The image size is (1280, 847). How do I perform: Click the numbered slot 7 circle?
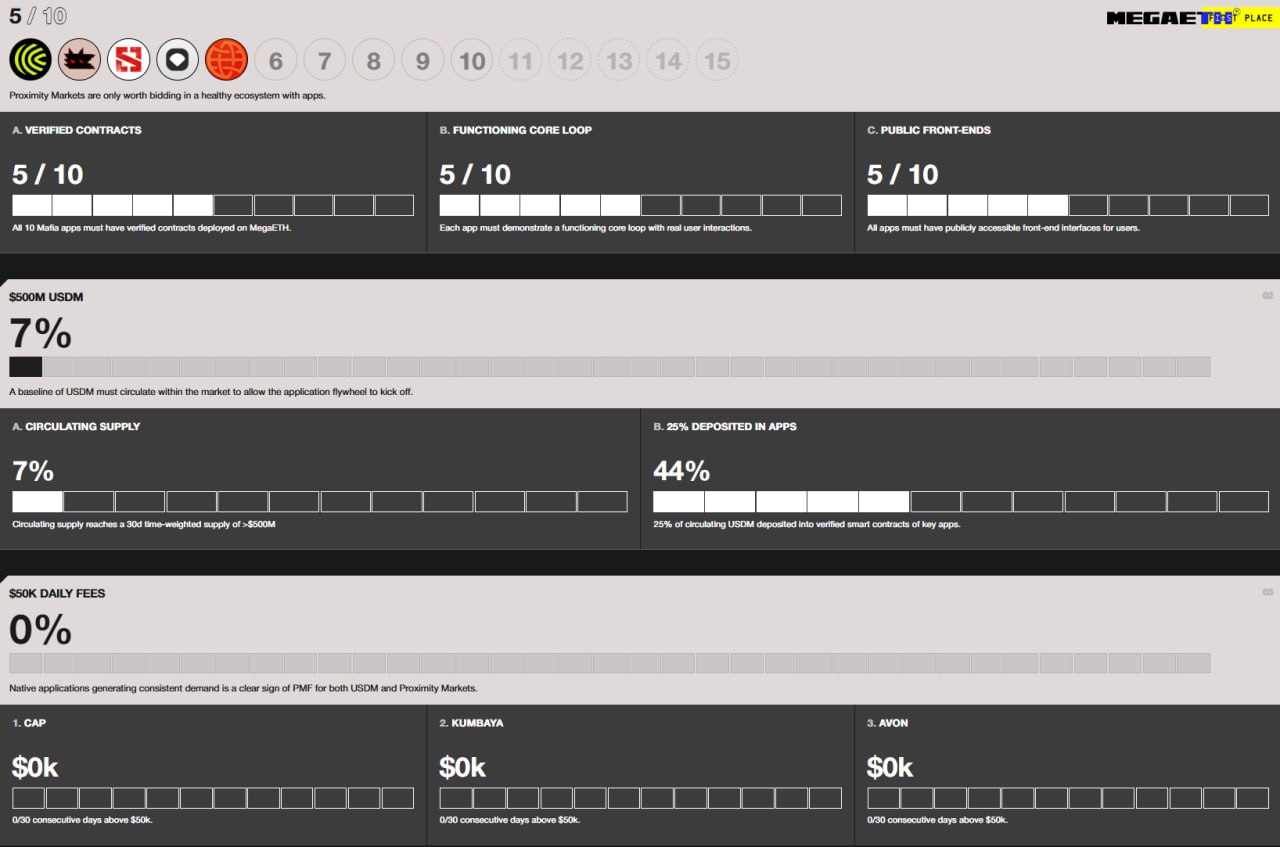pyautogui.click(x=324, y=61)
